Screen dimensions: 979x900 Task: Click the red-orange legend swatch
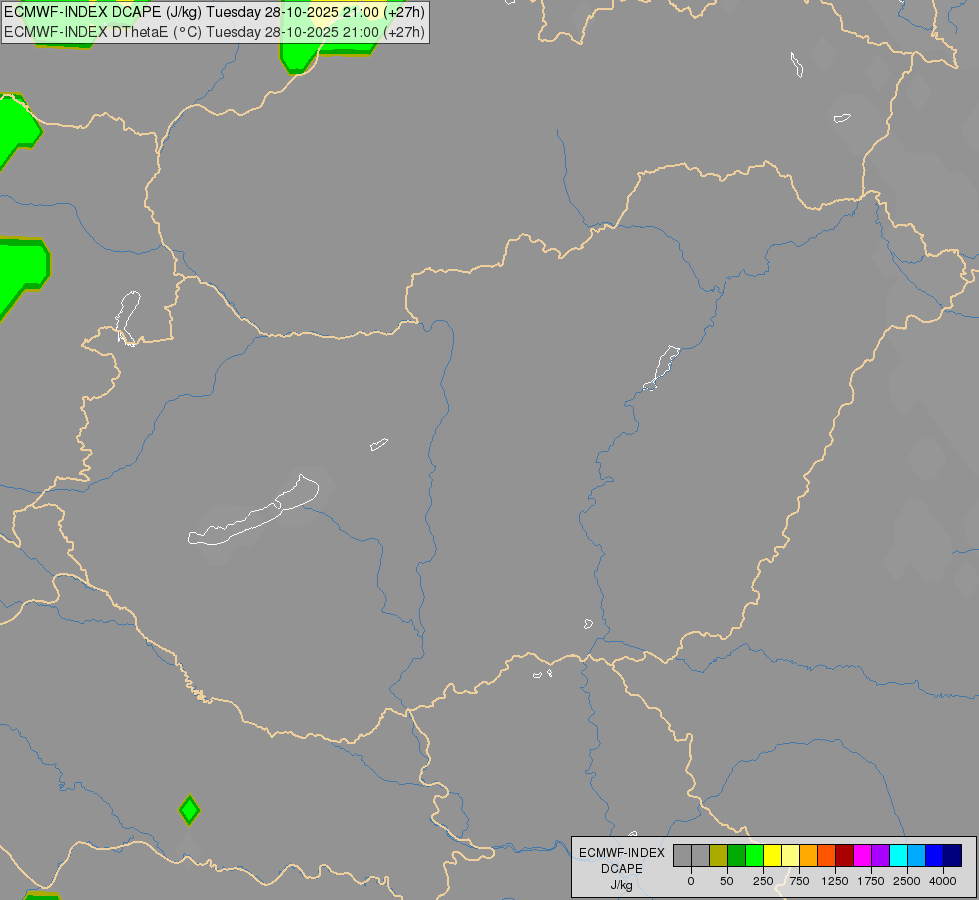[x=827, y=856]
